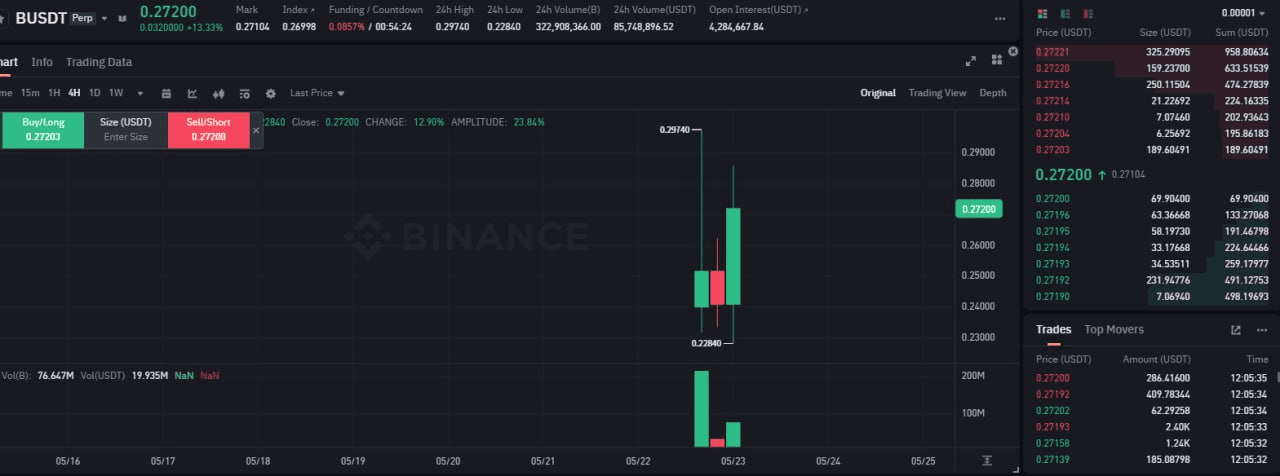Expand the Last Price dropdown
The width and height of the screenshot is (1280, 476).
pyautogui.click(x=317, y=93)
